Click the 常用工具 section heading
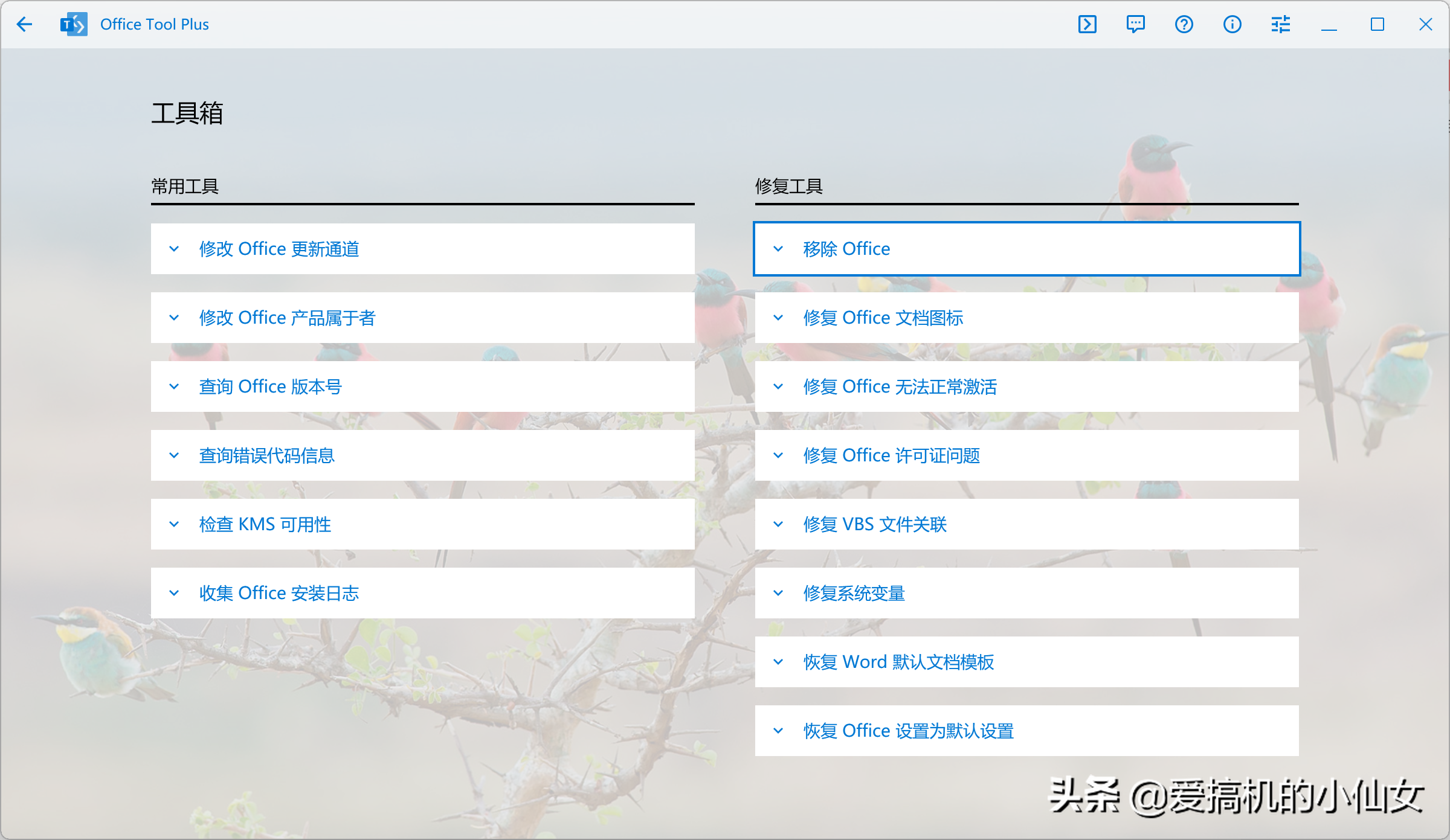This screenshot has width=1450, height=840. click(x=185, y=186)
